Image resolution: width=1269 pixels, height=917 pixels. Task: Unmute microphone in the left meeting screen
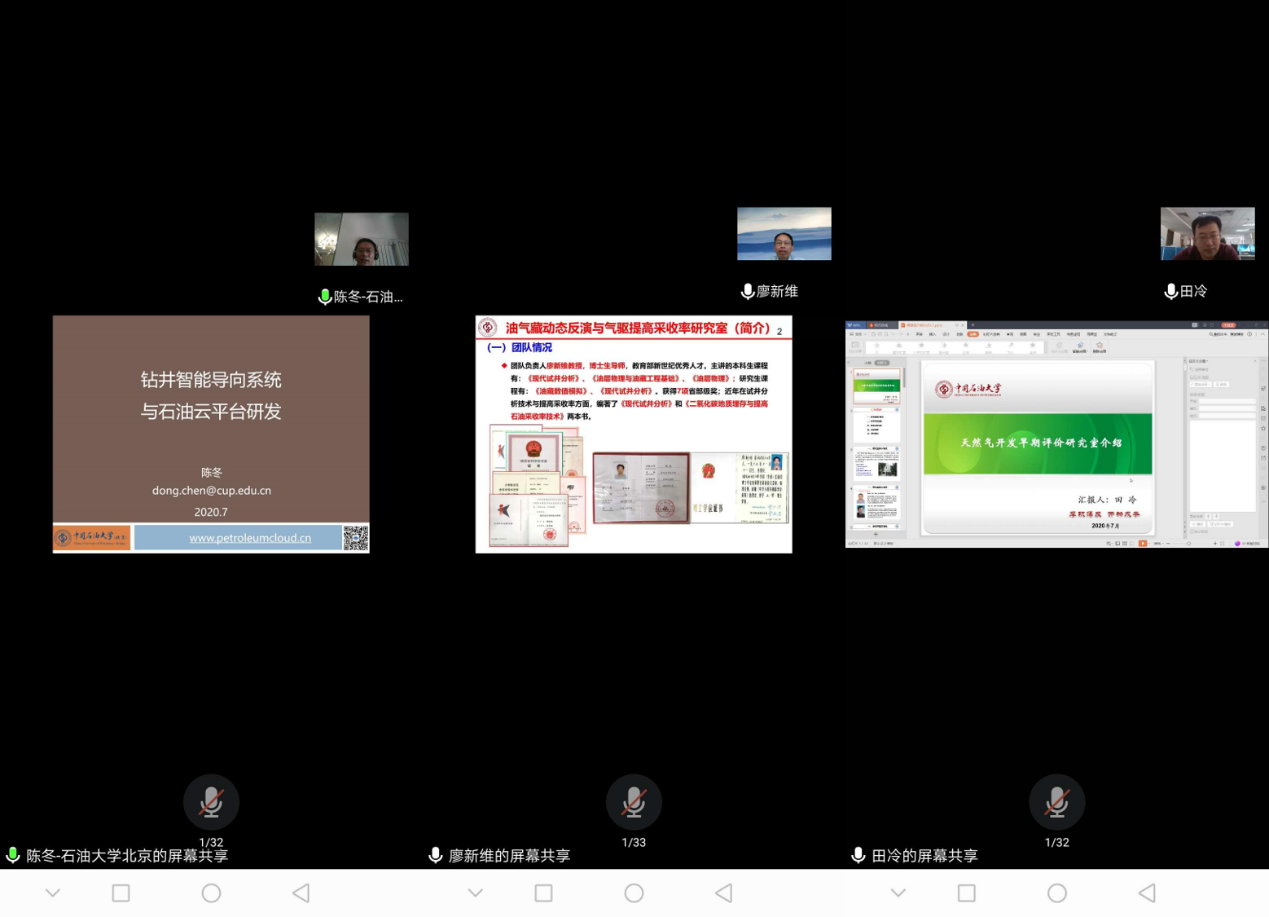211,802
